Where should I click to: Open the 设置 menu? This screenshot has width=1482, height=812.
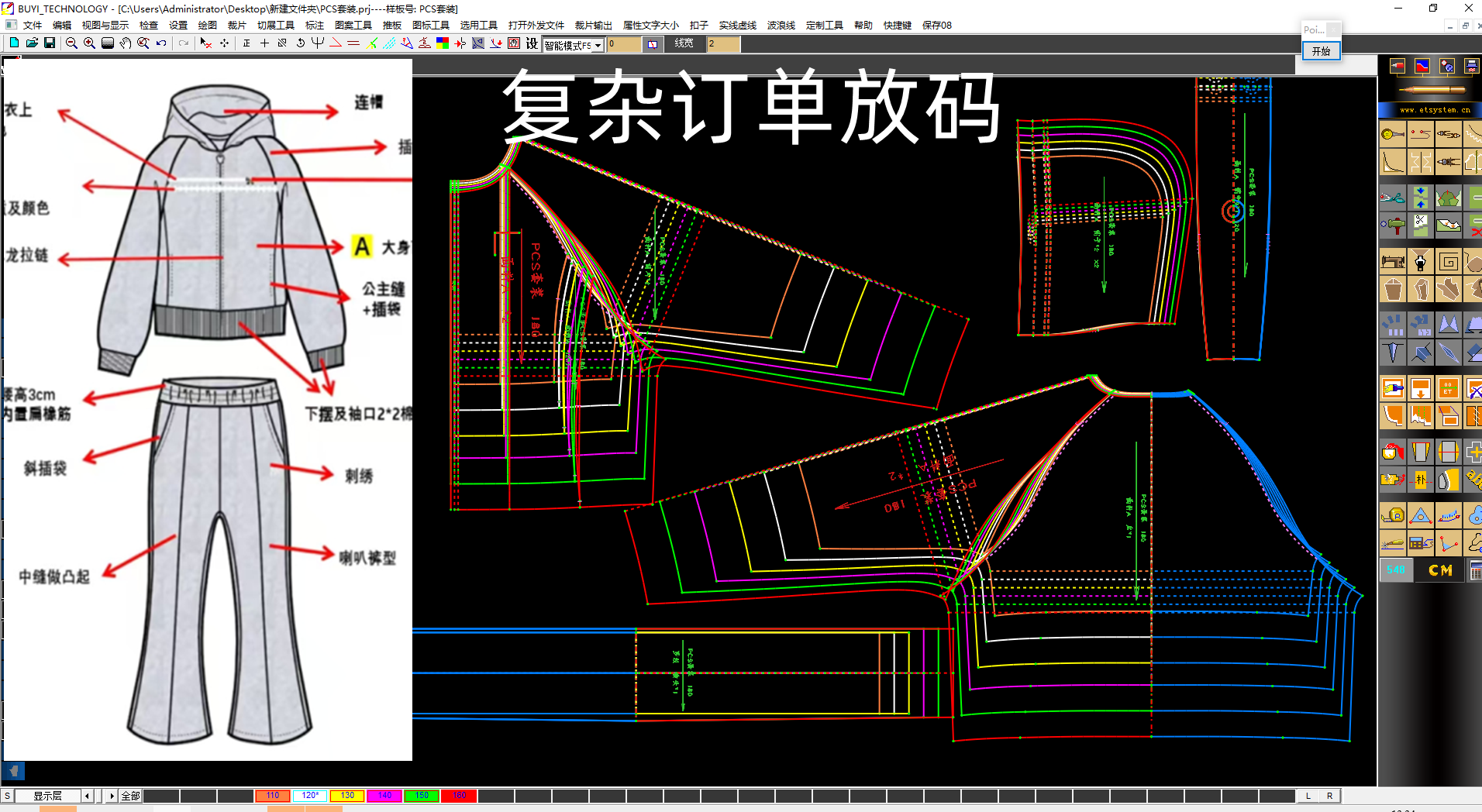point(177,25)
